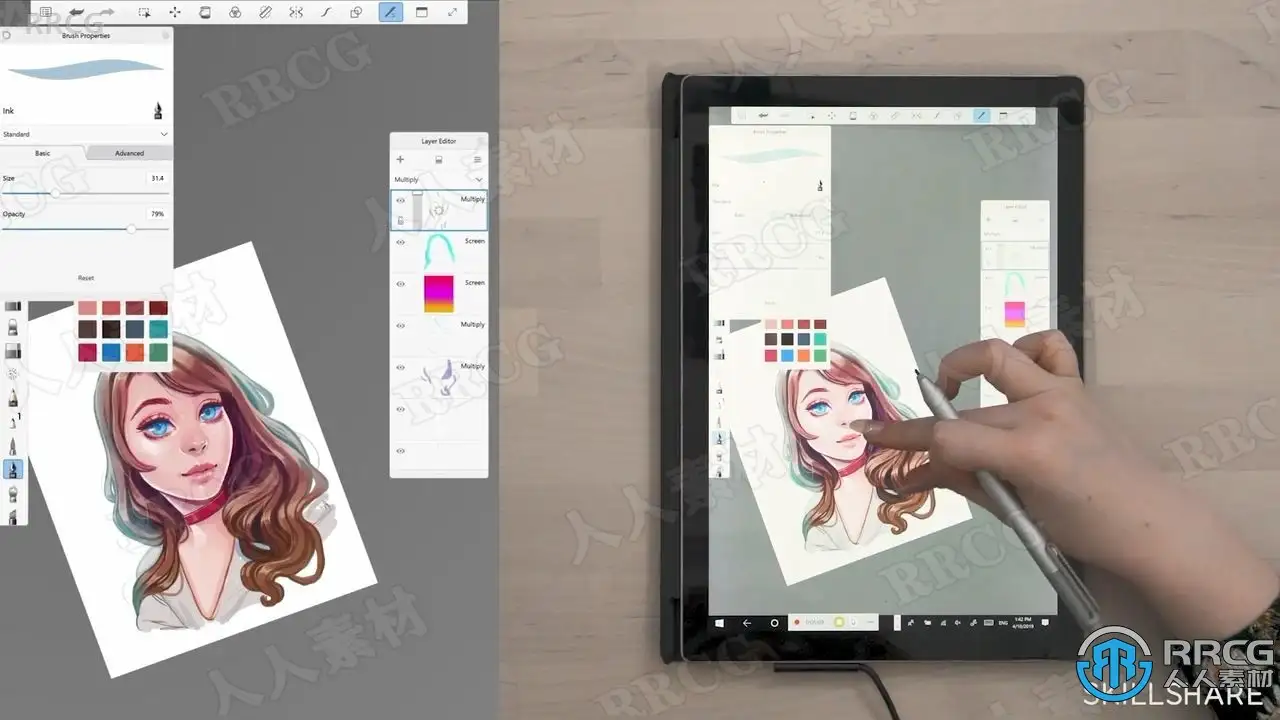Close the Brush Properties panel with circle button
1280x720 pixels.
(x=7, y=35)
